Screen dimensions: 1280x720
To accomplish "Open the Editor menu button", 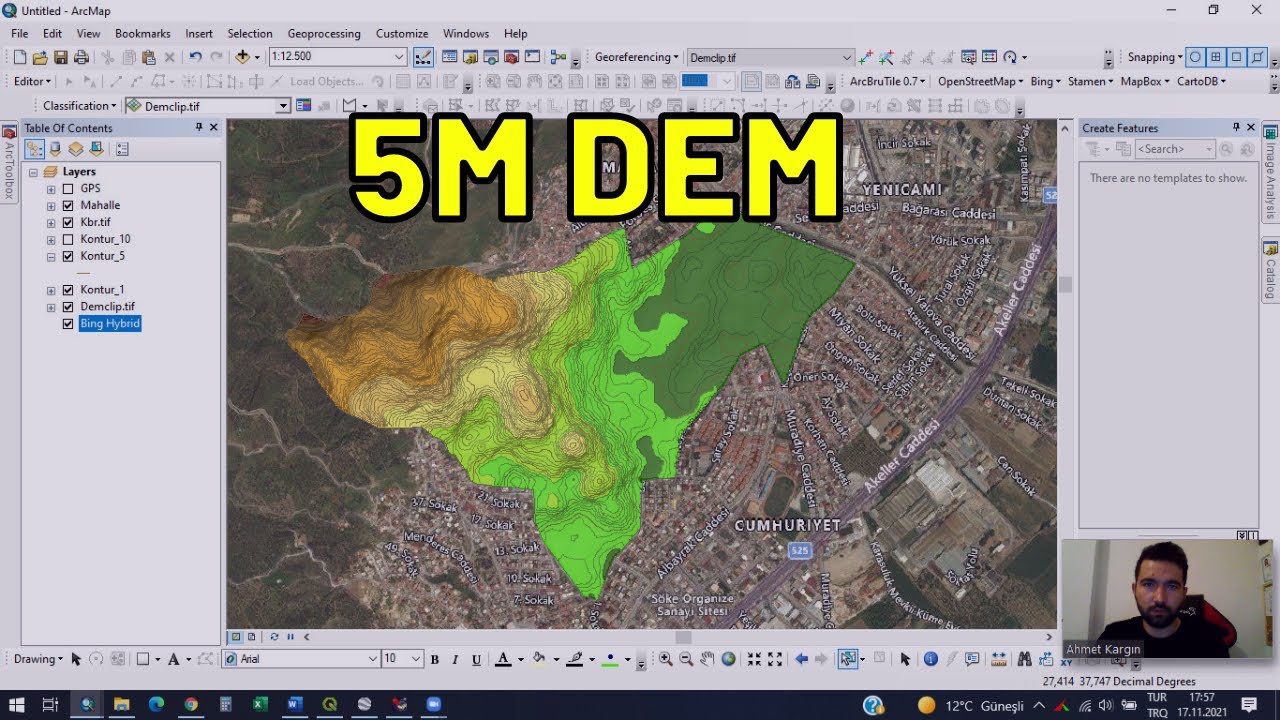I will (x=32, y=81).
